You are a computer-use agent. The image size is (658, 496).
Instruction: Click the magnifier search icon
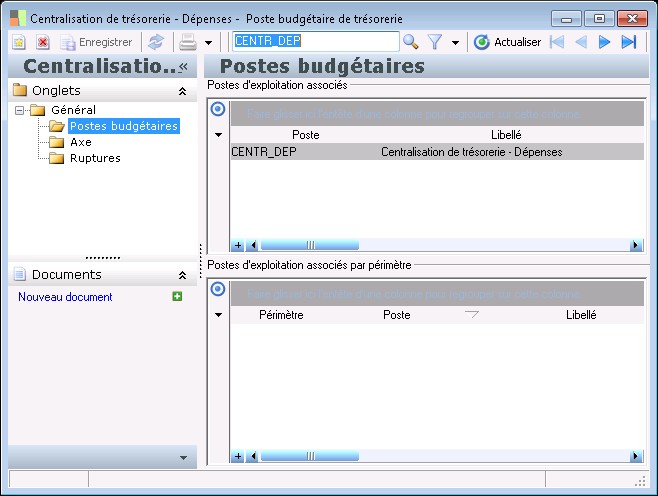[x=410, y=42]
